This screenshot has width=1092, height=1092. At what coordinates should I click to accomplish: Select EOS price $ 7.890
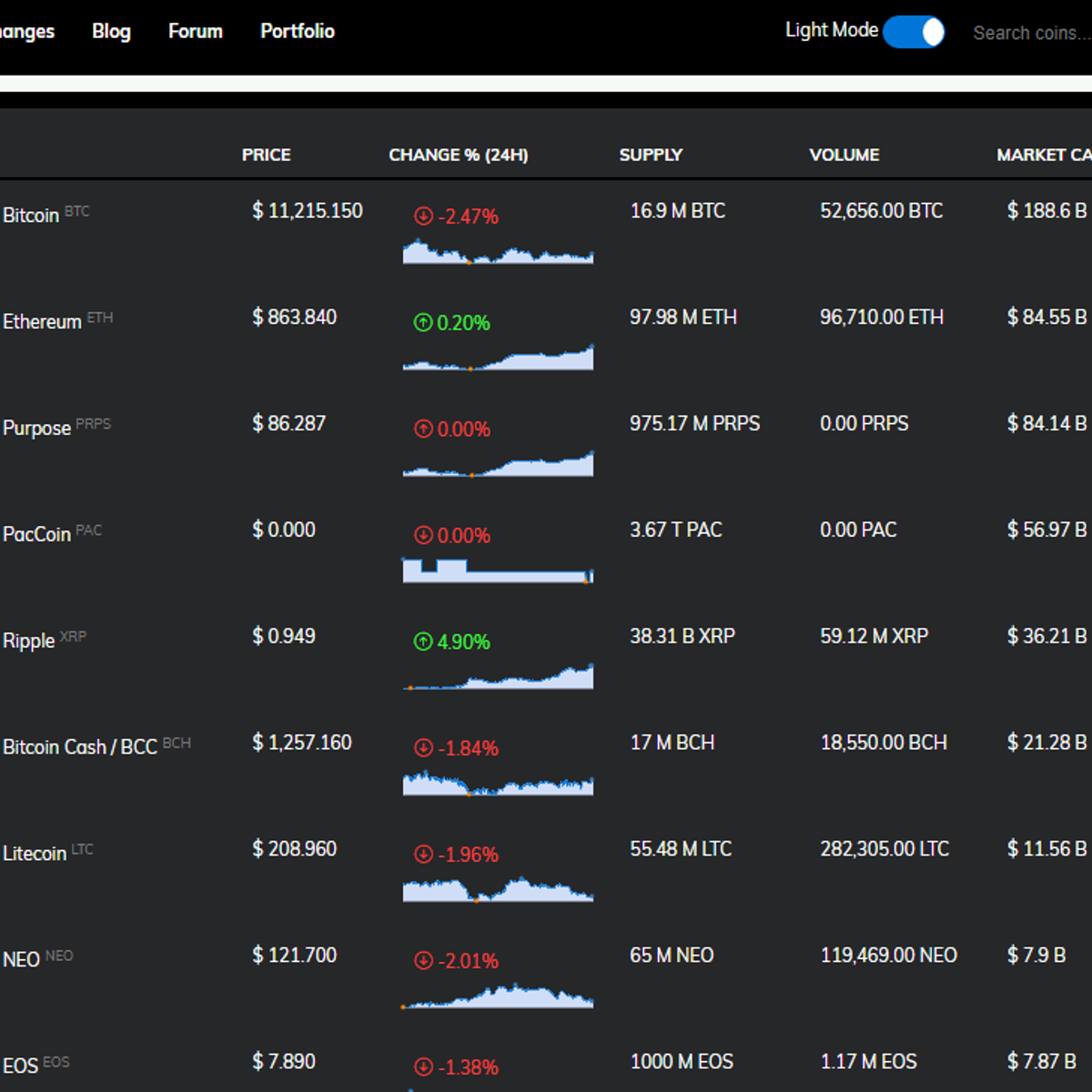[x=284, y=1062]
